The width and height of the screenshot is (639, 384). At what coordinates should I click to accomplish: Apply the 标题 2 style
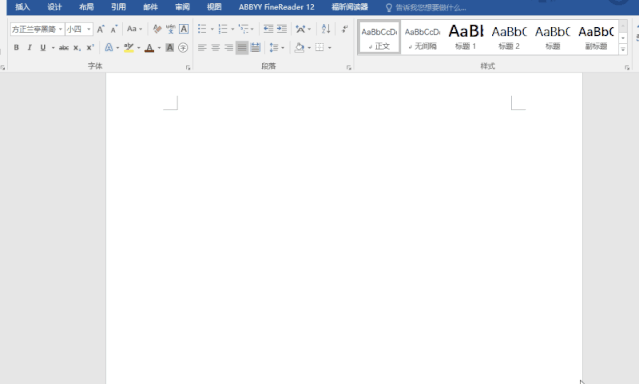pos(509,38)
